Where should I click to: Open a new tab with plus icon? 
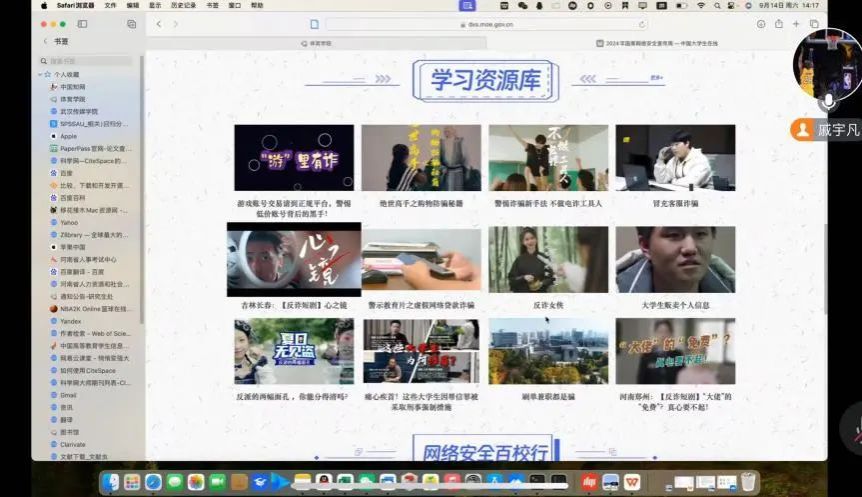pyautogui.click(x=796, y=24)
